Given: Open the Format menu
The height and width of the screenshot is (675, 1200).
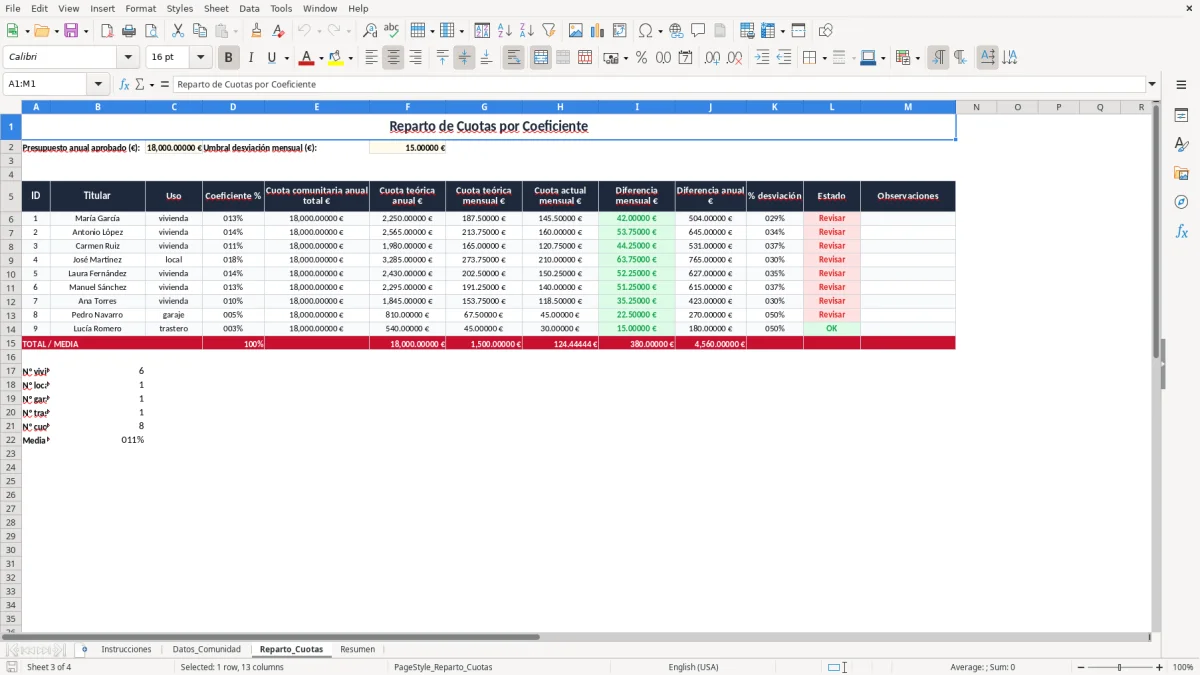Looking at the screenshot, I should [x=141, y=8].
